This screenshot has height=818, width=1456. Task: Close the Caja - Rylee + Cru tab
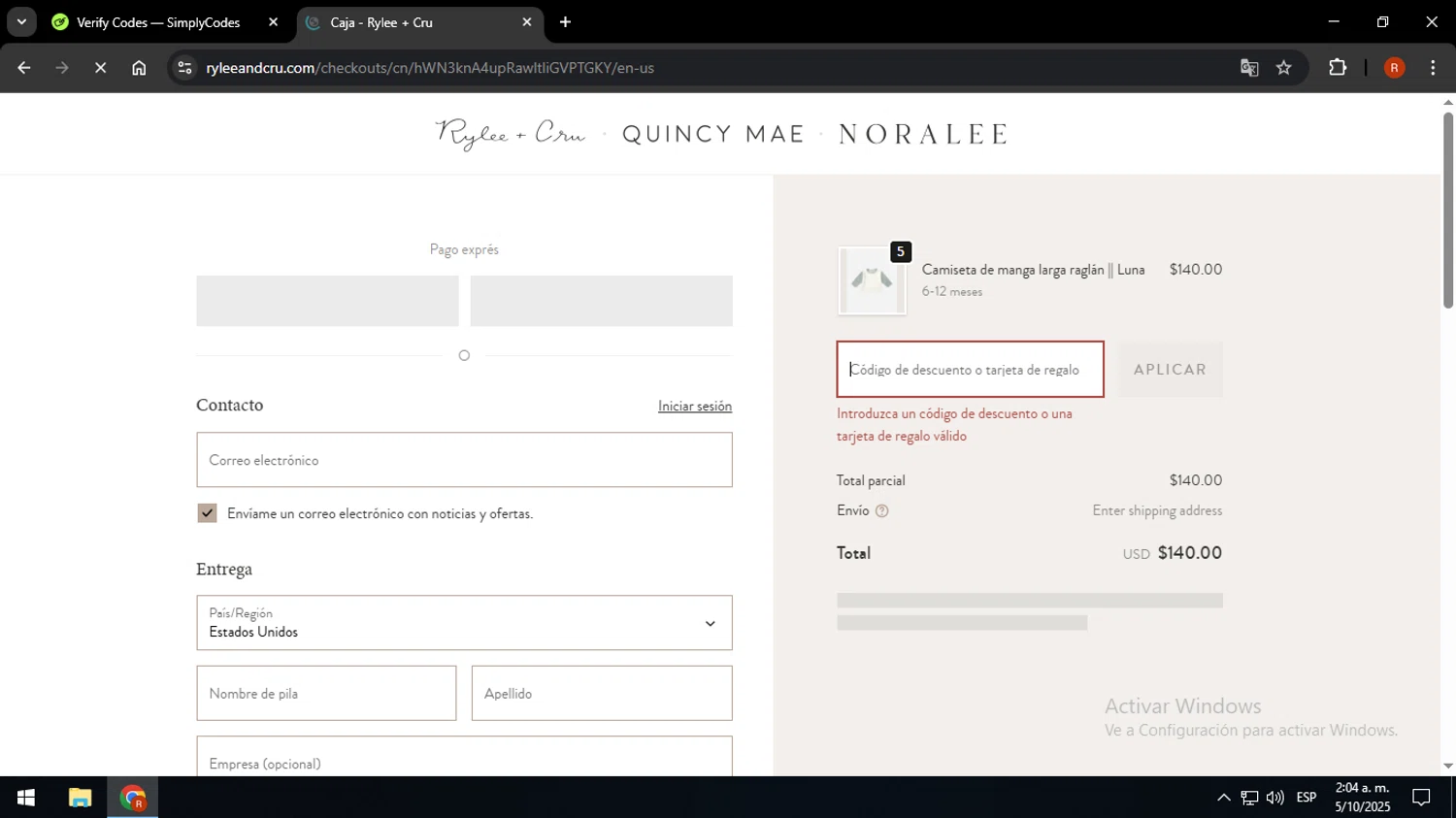coord(527,22)
